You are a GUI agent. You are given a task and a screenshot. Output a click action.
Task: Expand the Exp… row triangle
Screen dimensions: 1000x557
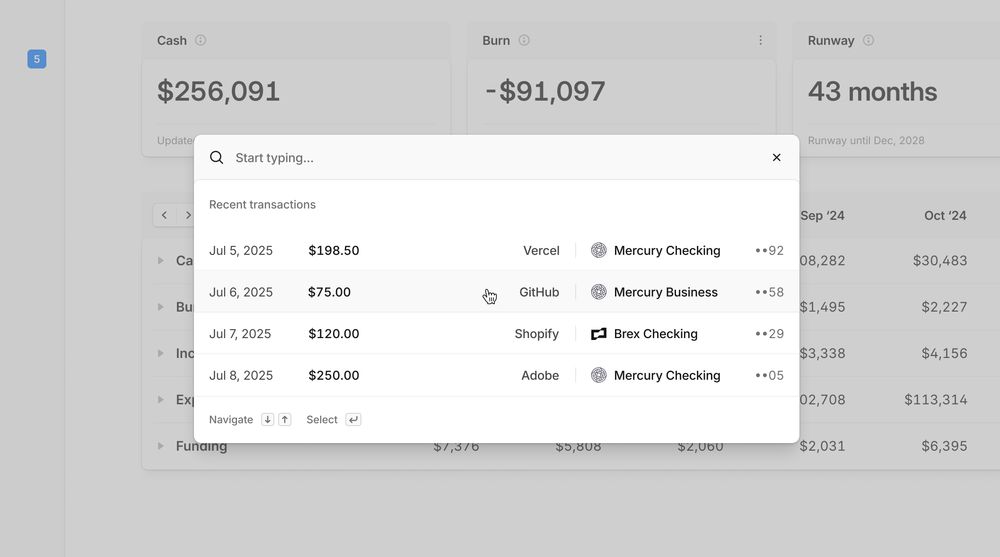point(161,399)
